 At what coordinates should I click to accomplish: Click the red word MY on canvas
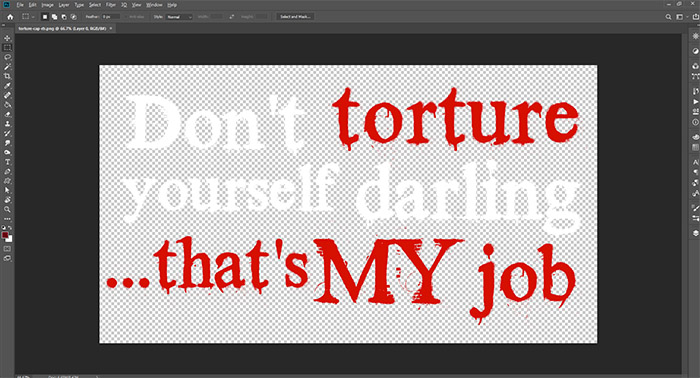coord(388,271)
